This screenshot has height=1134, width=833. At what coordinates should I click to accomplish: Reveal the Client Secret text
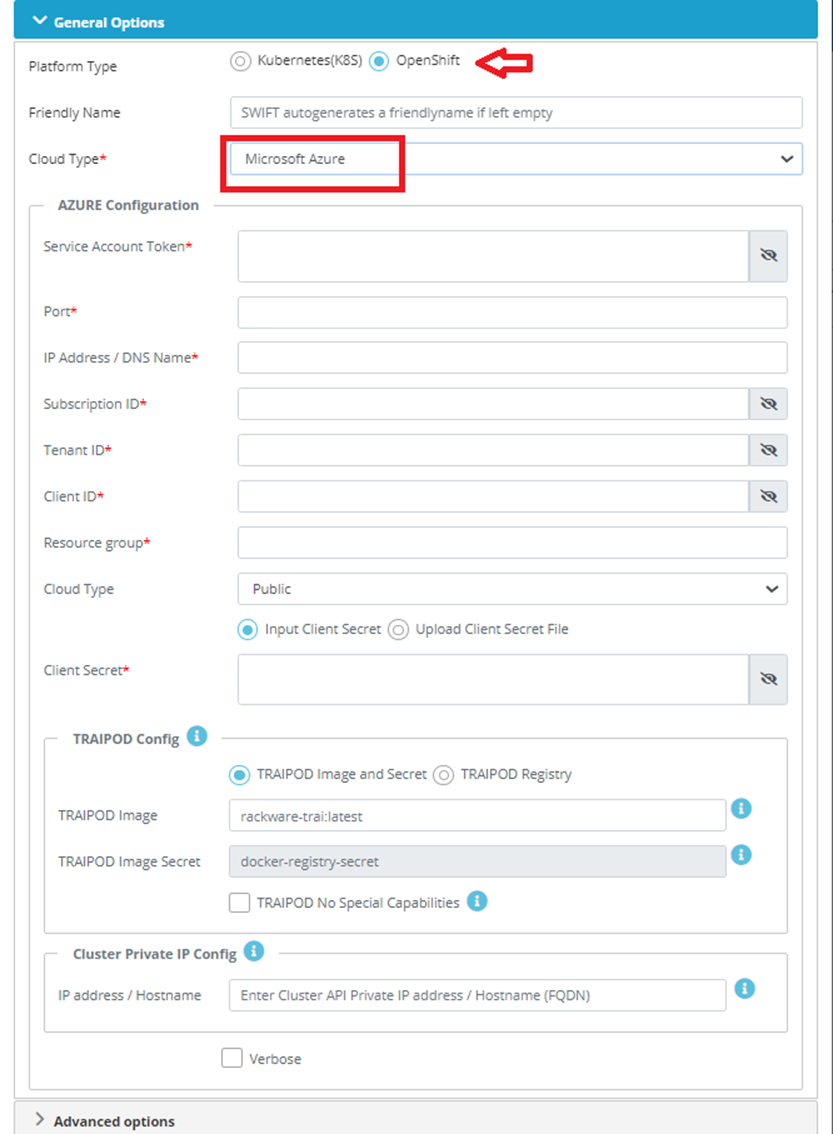point(768,679)
